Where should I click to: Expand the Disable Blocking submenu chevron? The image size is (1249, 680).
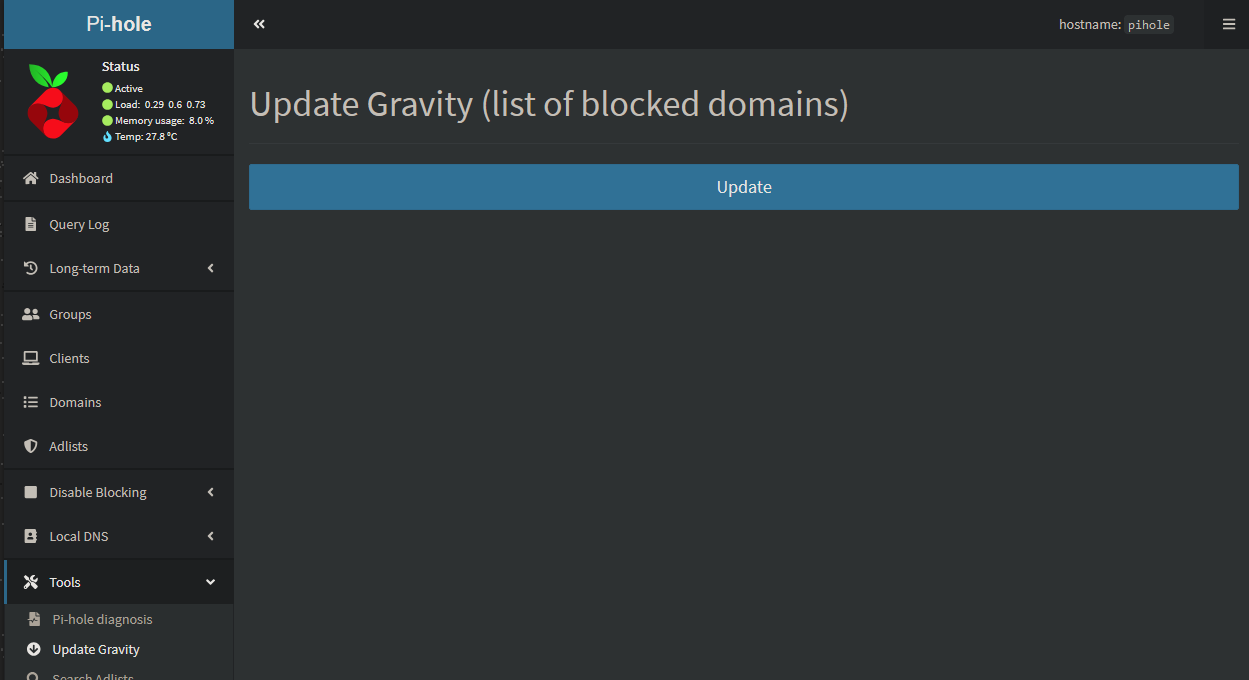[x=210, y=492]
